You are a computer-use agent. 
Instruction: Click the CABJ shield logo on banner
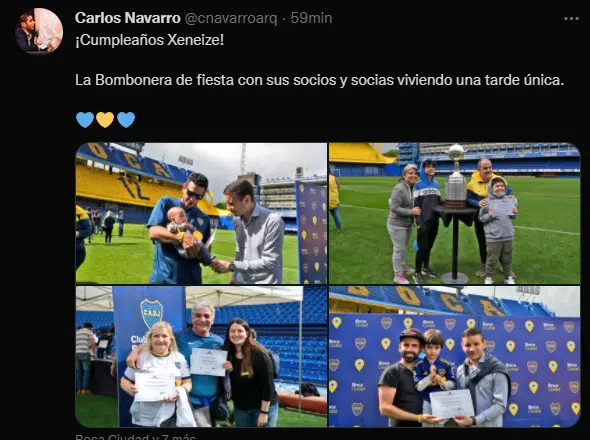click(x=152, y=313)
